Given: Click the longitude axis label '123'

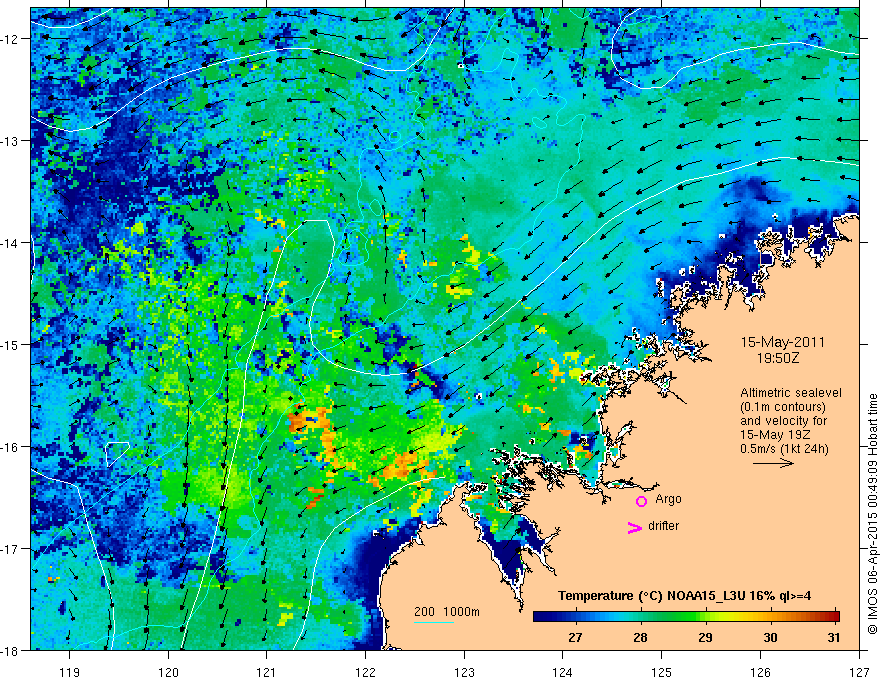Looking at the screenshot, I should point(464,672).
